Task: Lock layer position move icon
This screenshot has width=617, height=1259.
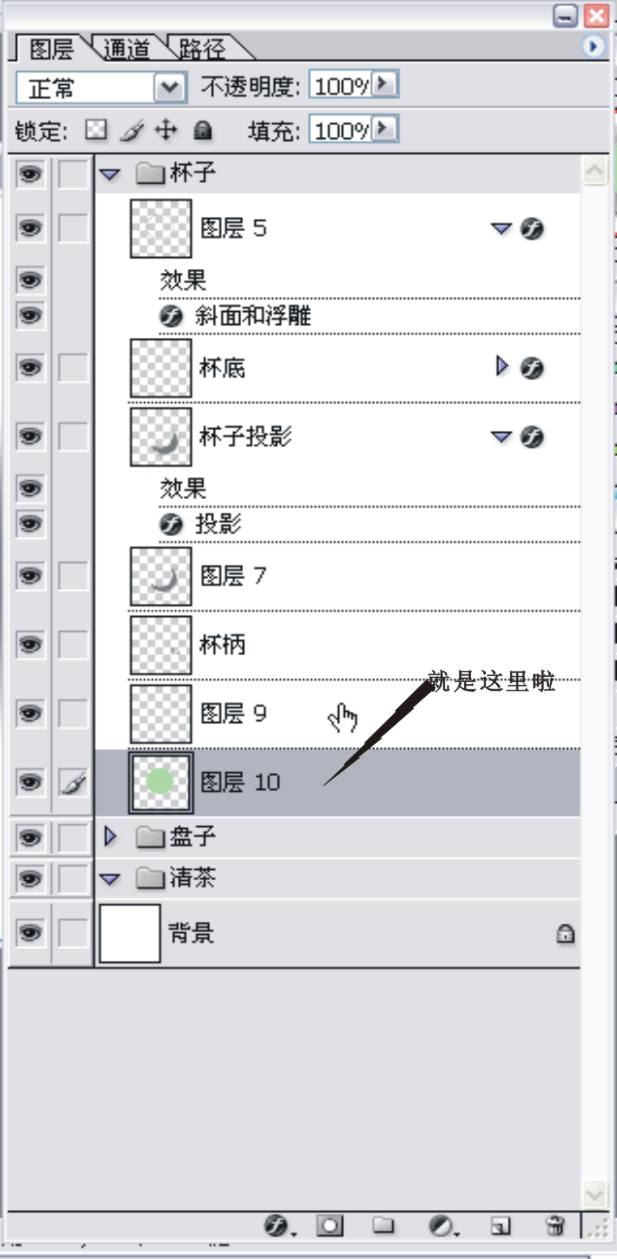Action: [165, 130]
